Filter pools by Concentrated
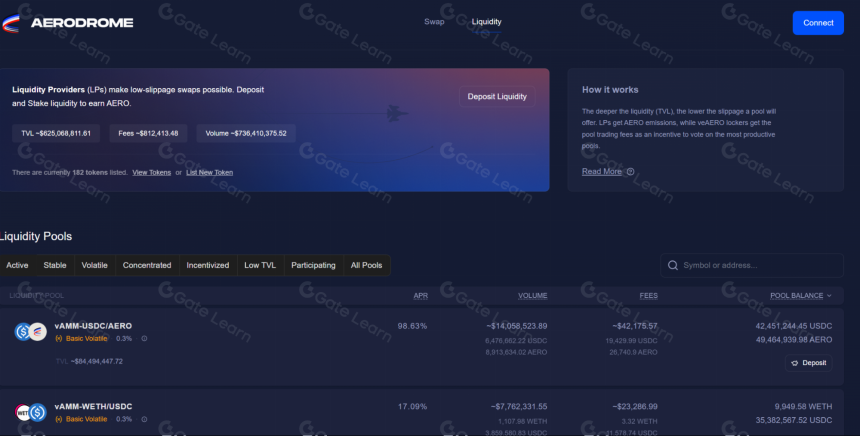 [x=147, y=265]
